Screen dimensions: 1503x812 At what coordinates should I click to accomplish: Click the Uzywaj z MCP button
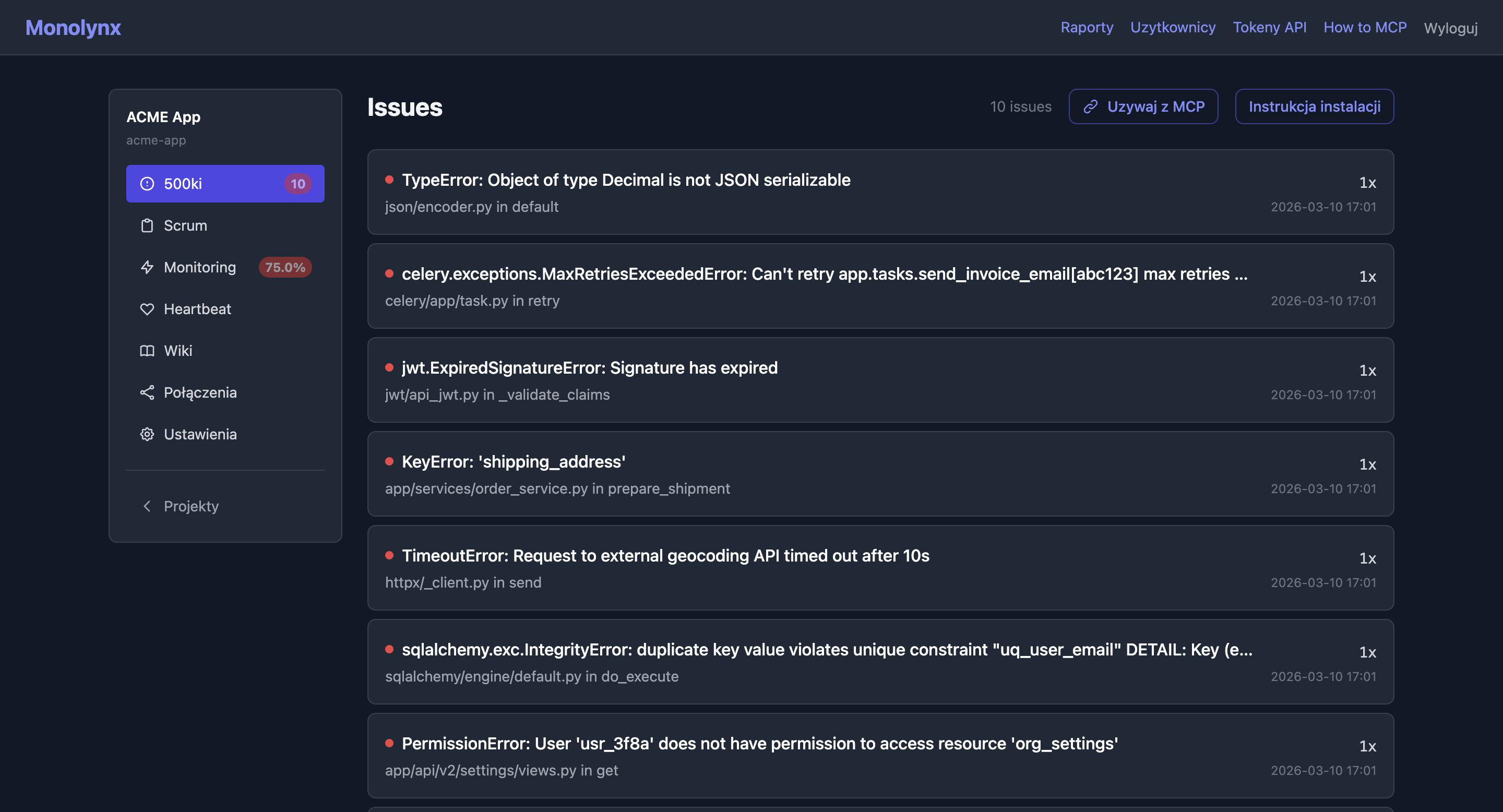[x=1143, y=107]
